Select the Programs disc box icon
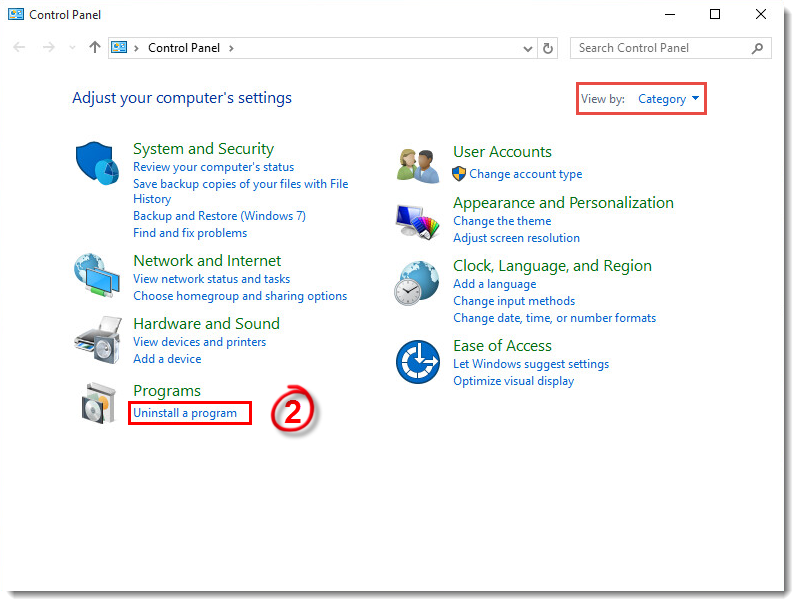The image size is (793, 600). (97, 404)
